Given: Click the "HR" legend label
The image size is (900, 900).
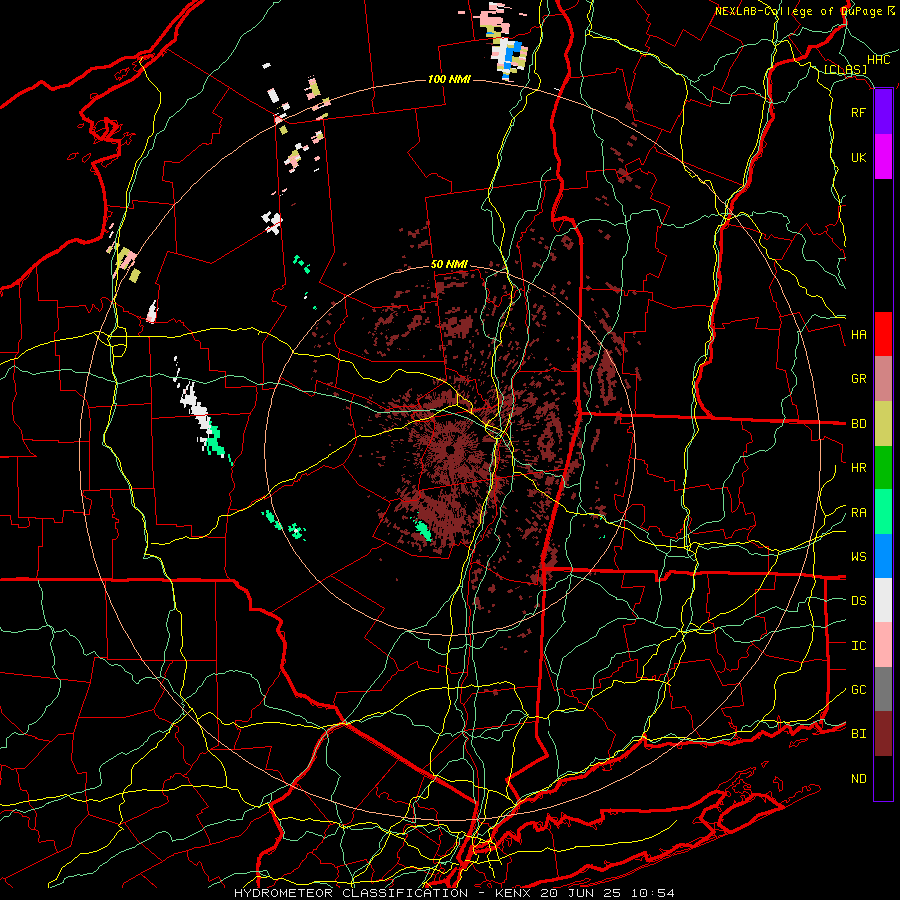Looking at the screenshot, I should tap(858, 468).
